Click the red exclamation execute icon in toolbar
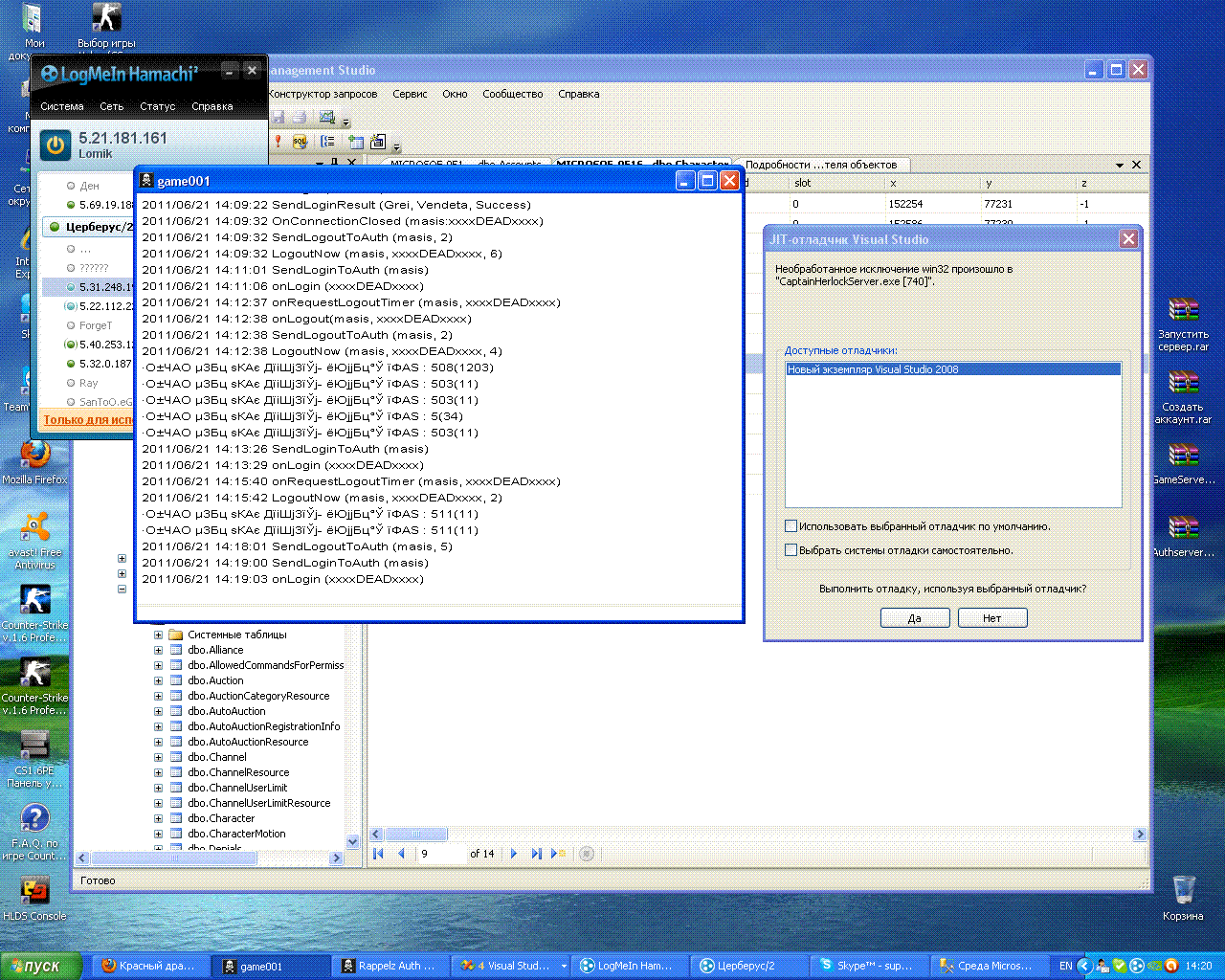This screenshot has height=980, width=1225. pyautogui.click(x=278, y=142)
